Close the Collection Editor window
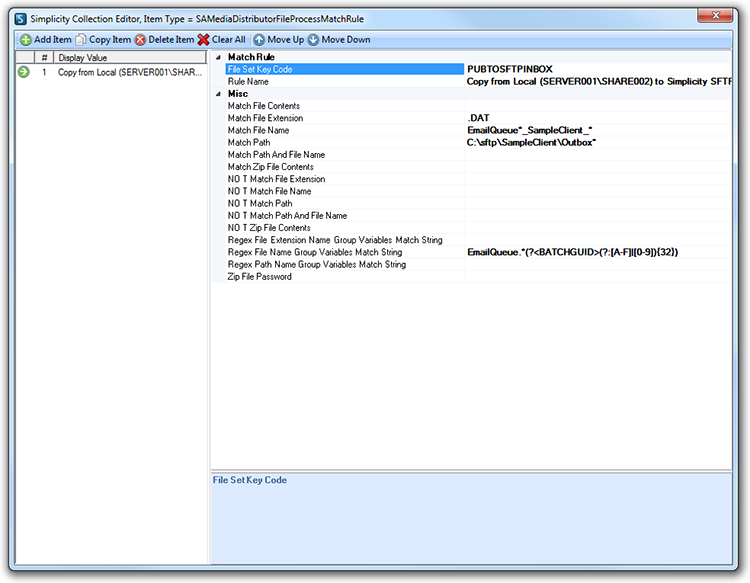This screenshot has width=750, height=583. pyautogui.click(x=715, y=16)
